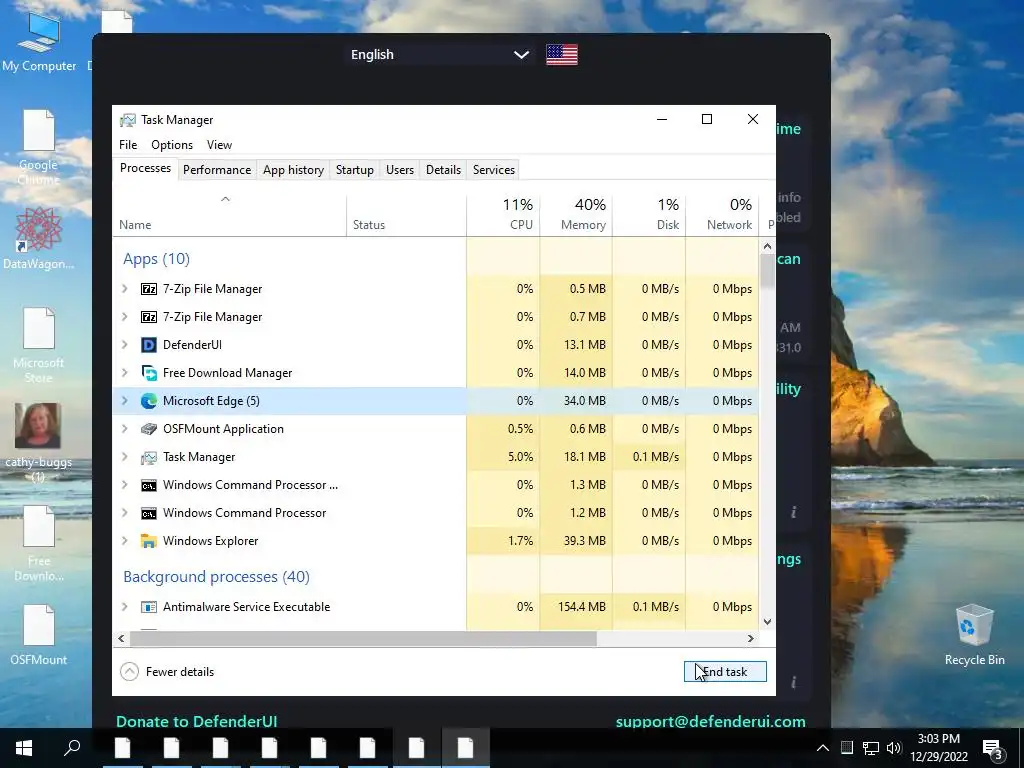Select the Task Manager process row text

(x=199, y=457)
